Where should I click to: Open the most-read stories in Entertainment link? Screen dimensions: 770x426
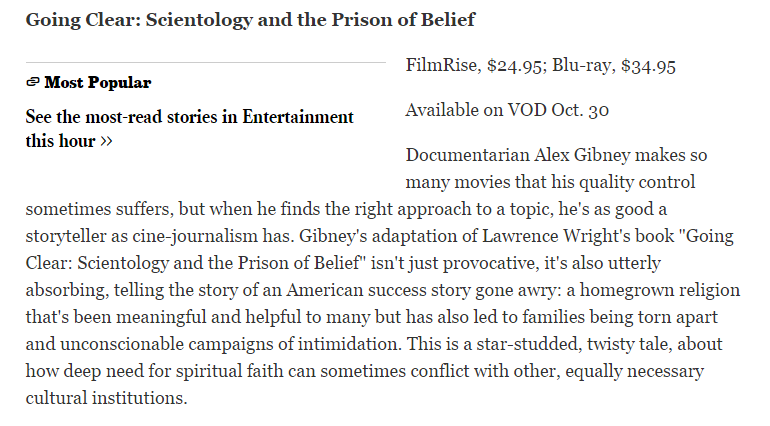click(x=190, y=129)
